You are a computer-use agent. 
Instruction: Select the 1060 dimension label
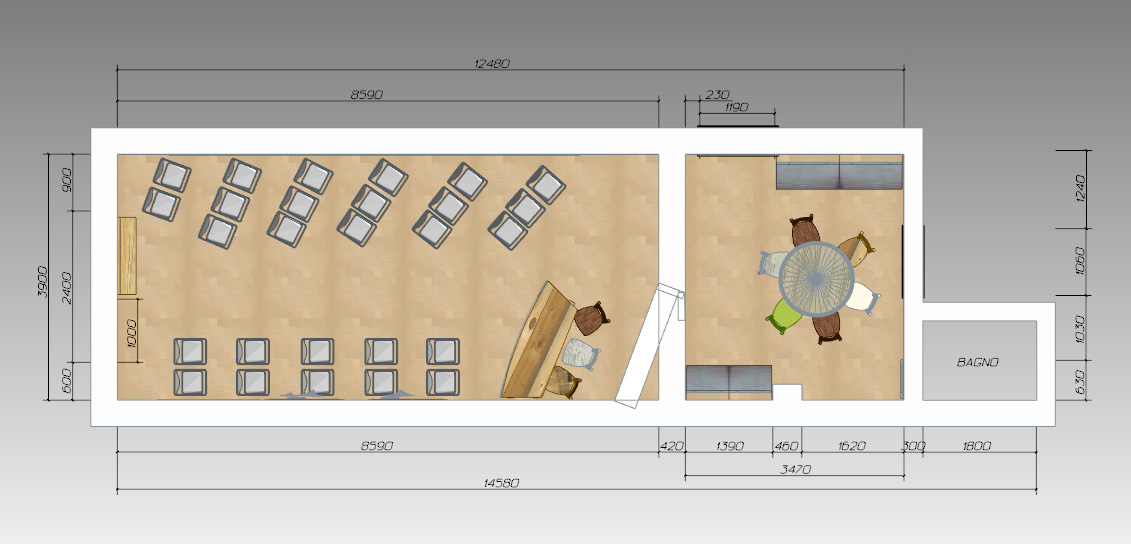pyautogui.click(x=1080, y=261)
